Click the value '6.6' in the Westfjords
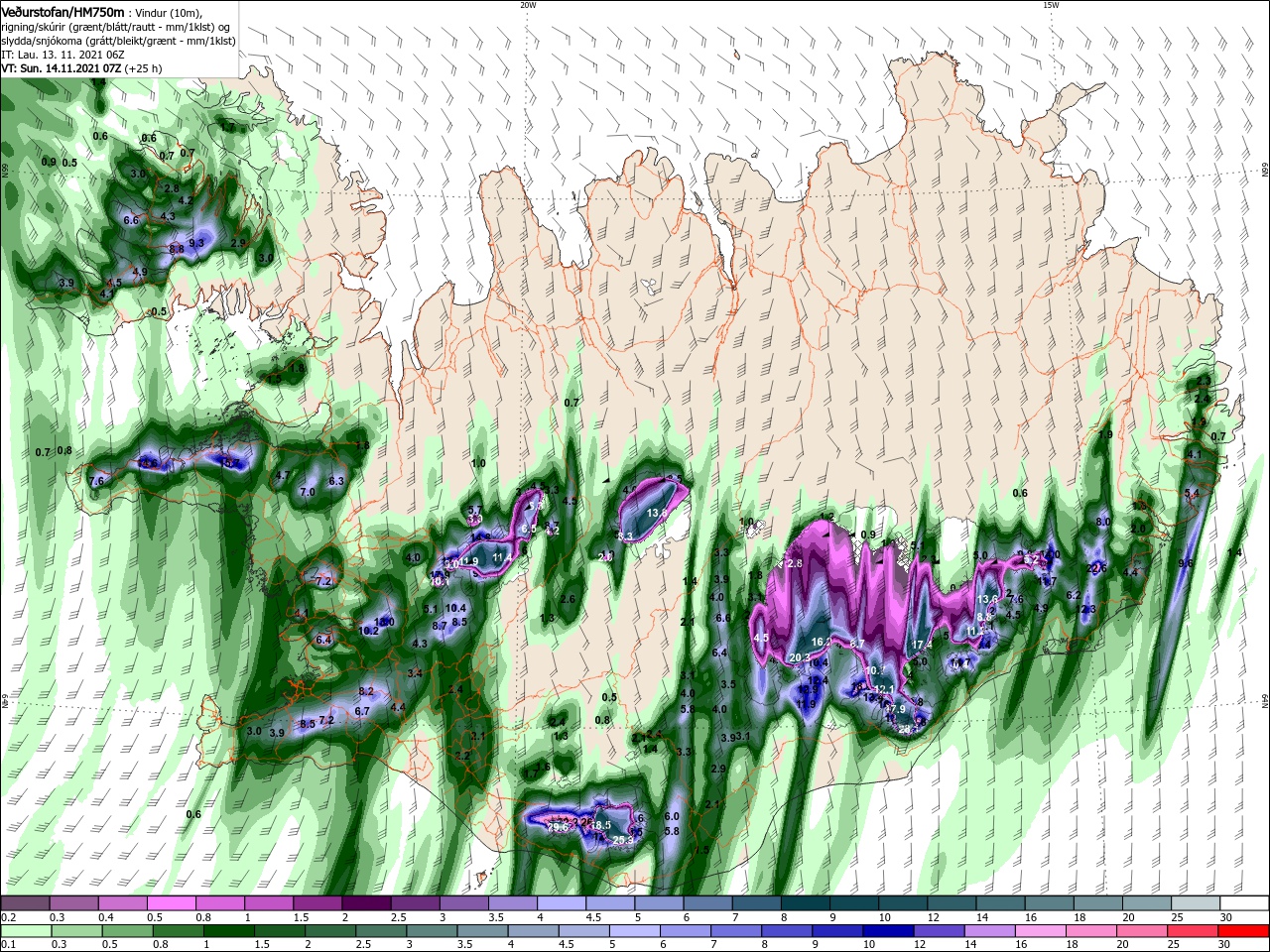The height and width of the screenshot is (952, 1270). 131,220
